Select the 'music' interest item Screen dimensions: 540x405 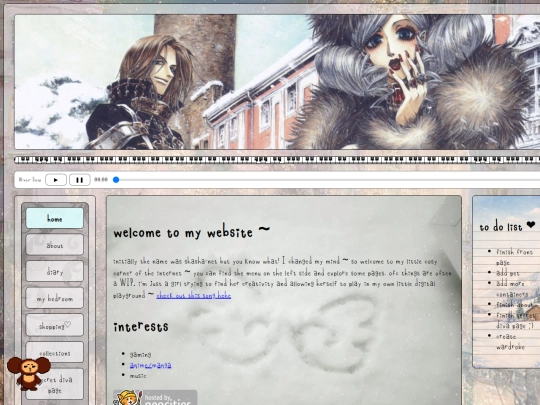138,376
